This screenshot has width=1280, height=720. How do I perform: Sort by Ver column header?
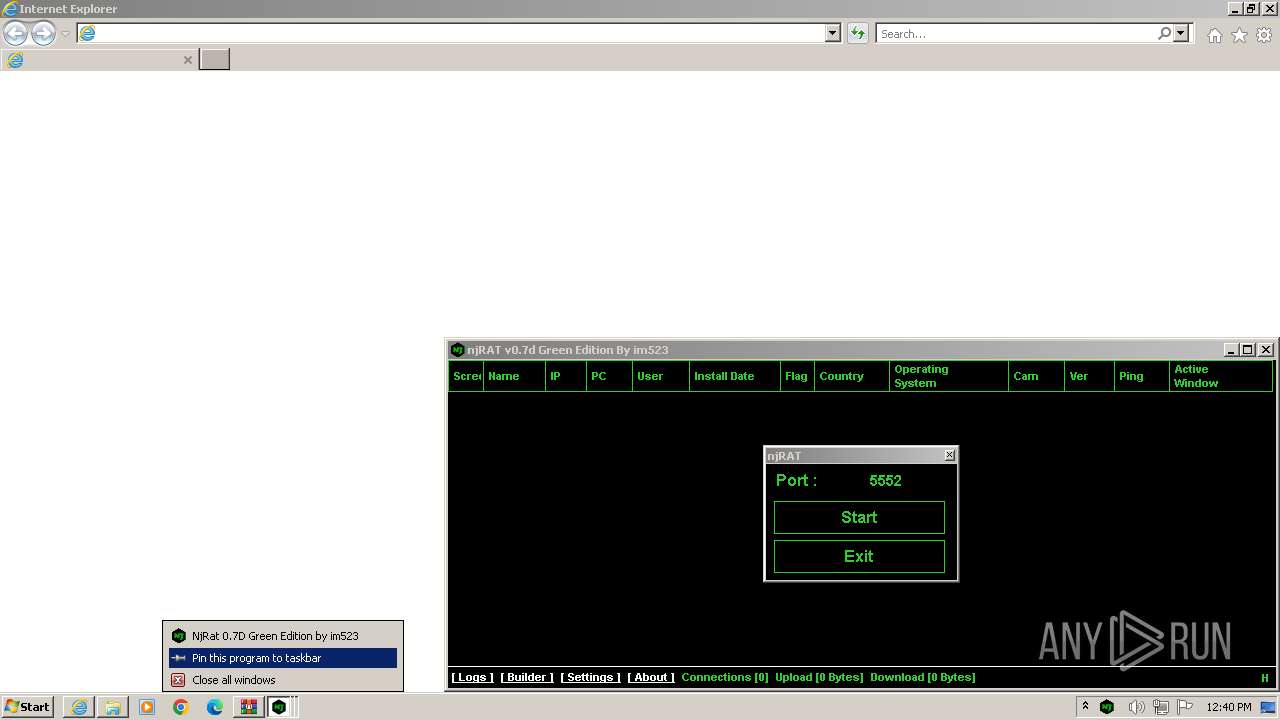coord(1089,376)
